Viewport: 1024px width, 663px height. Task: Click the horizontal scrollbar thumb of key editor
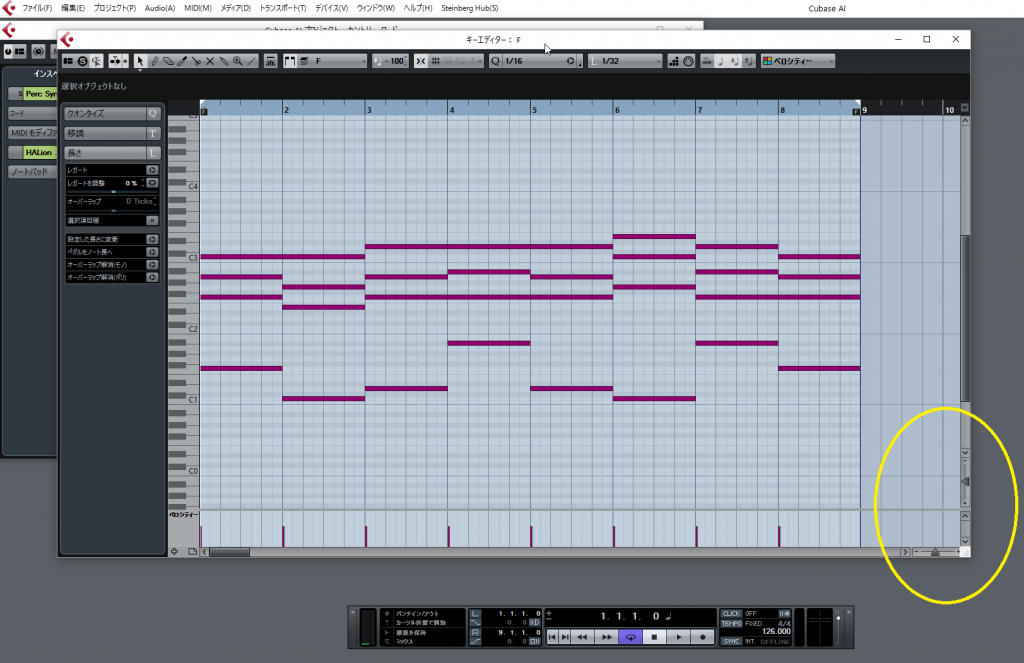point(229,553)
